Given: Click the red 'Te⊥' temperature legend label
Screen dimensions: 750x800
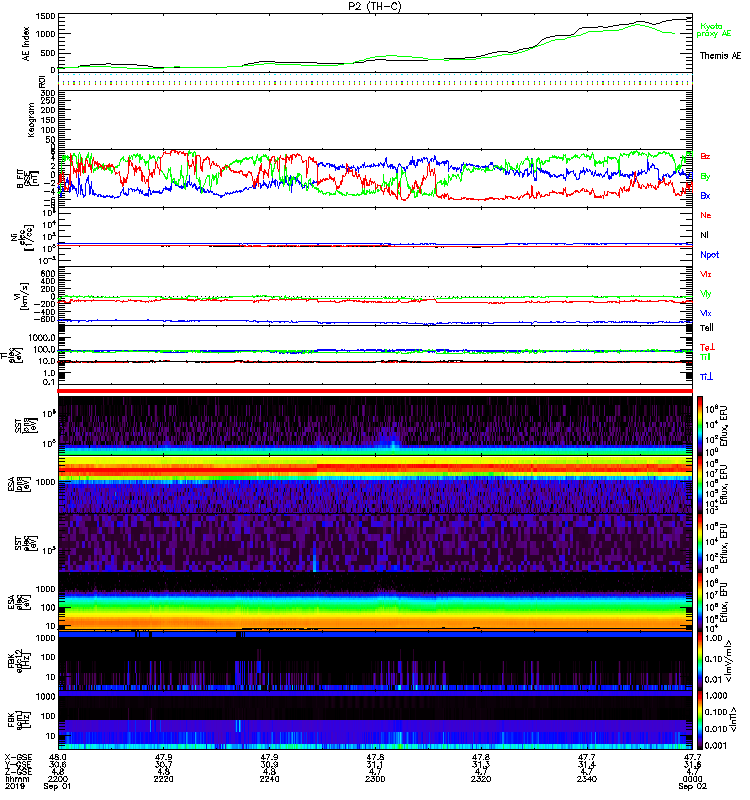Looking at the screenshot, I should click(707, 347).
